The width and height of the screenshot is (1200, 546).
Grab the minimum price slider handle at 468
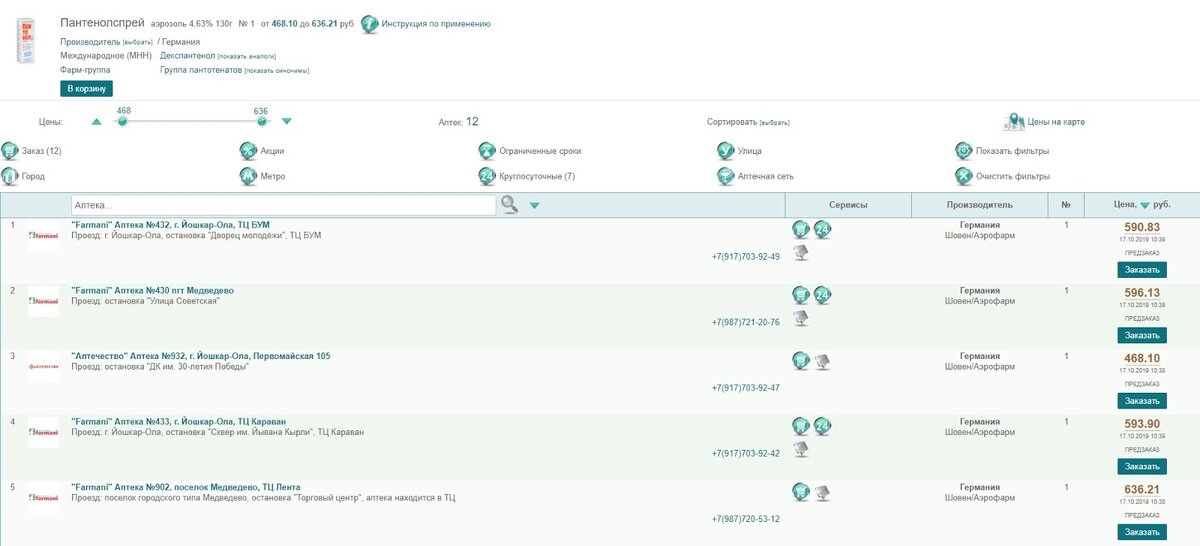point(122,121)
